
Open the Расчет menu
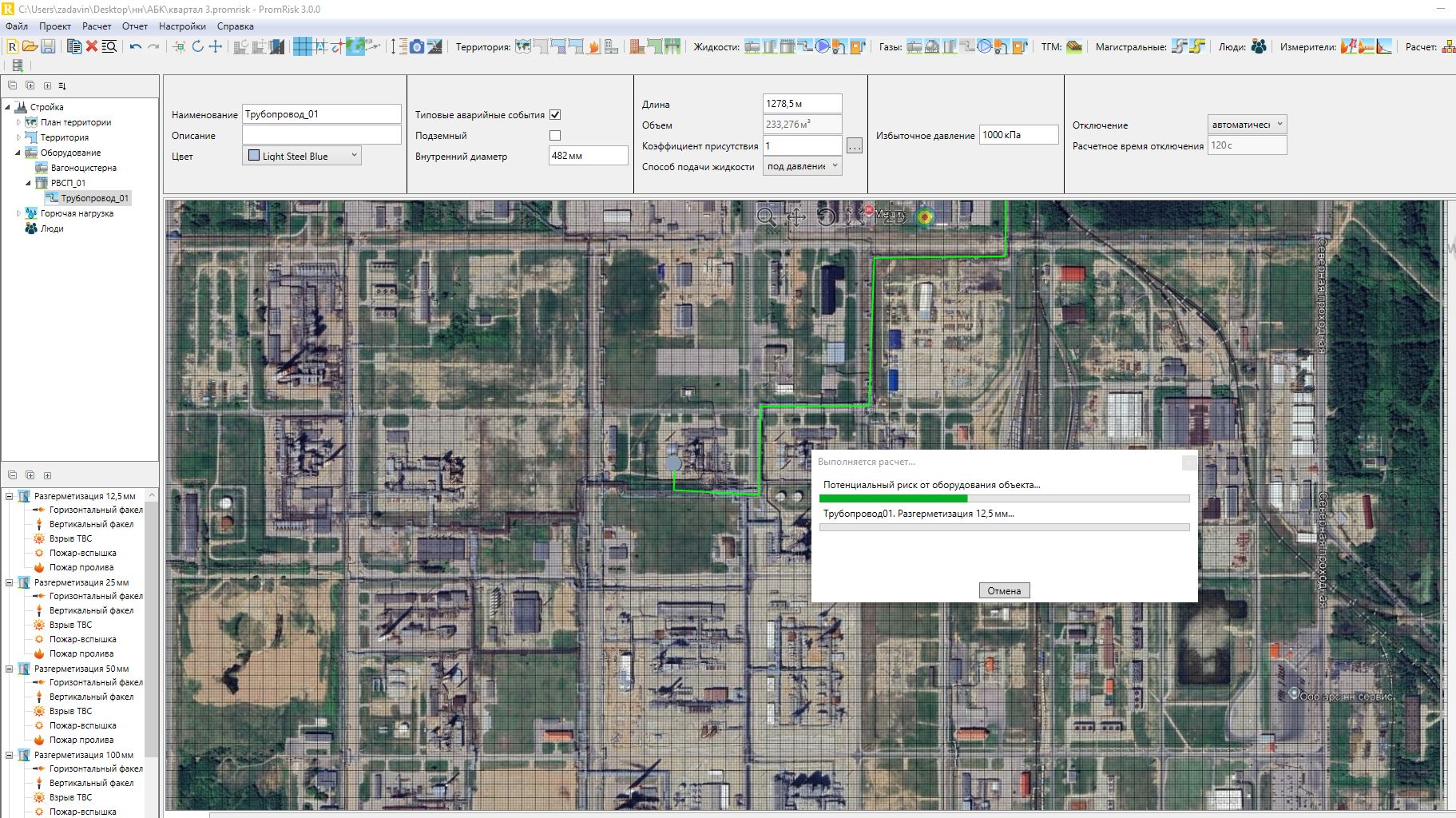click(97, 26)
